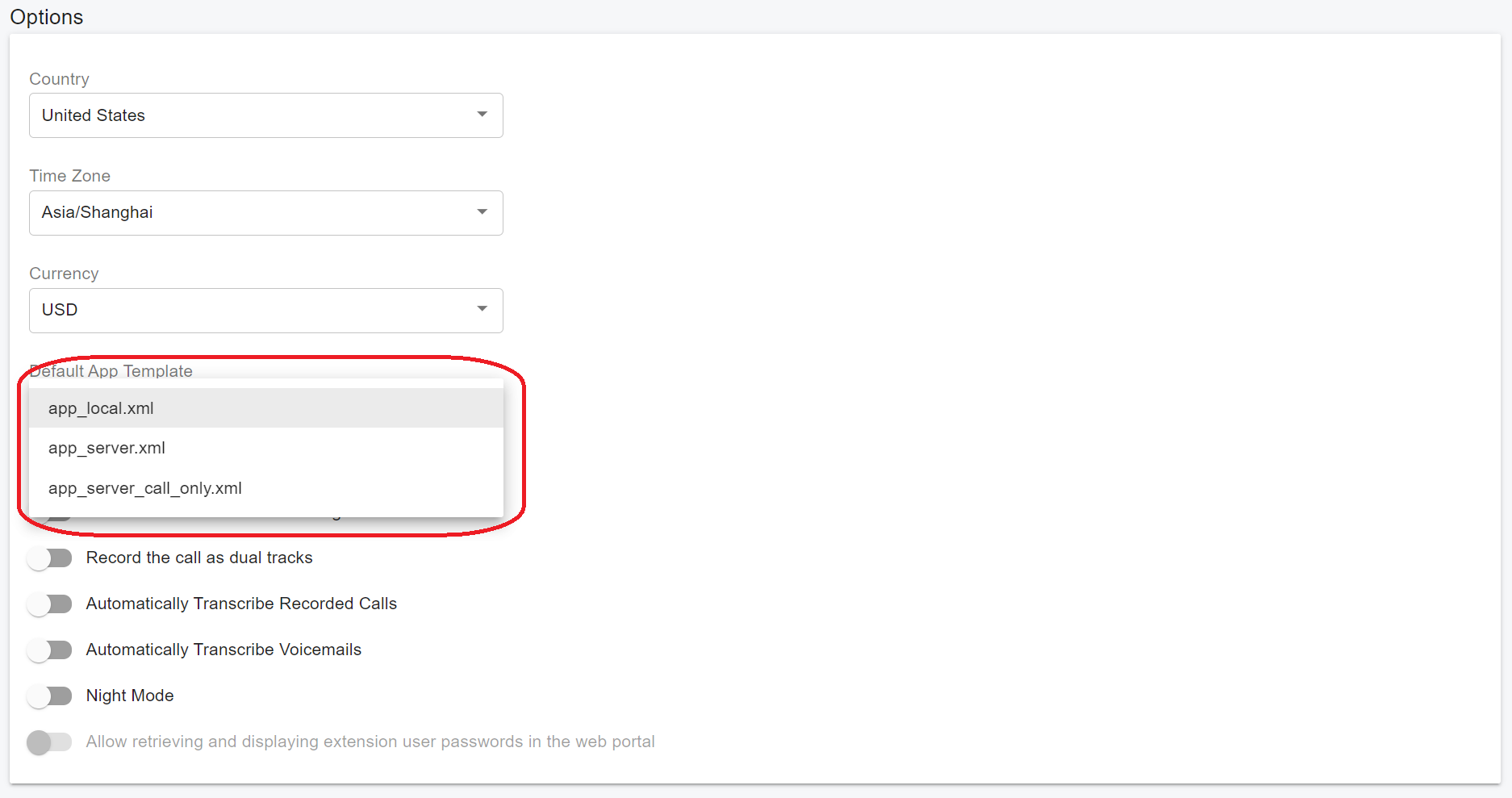Click the disabled extension passwords switch
The width and height of the screenshot is (1512, 798).
point(49,742)
